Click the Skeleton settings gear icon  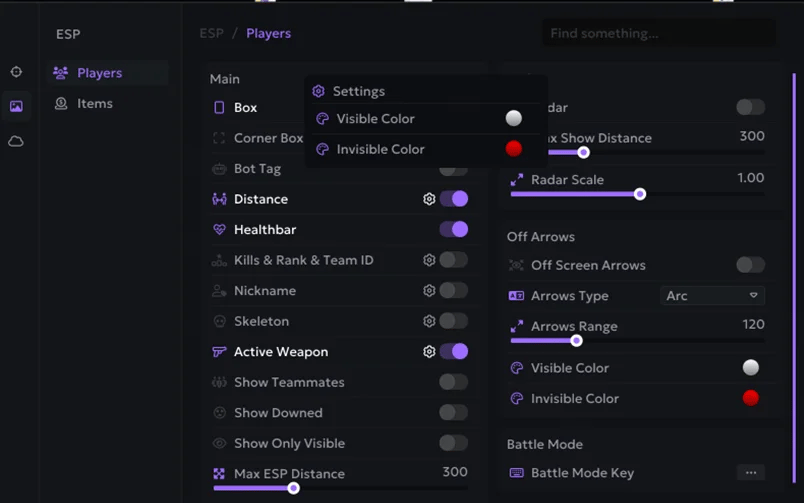tap(429, 321)
